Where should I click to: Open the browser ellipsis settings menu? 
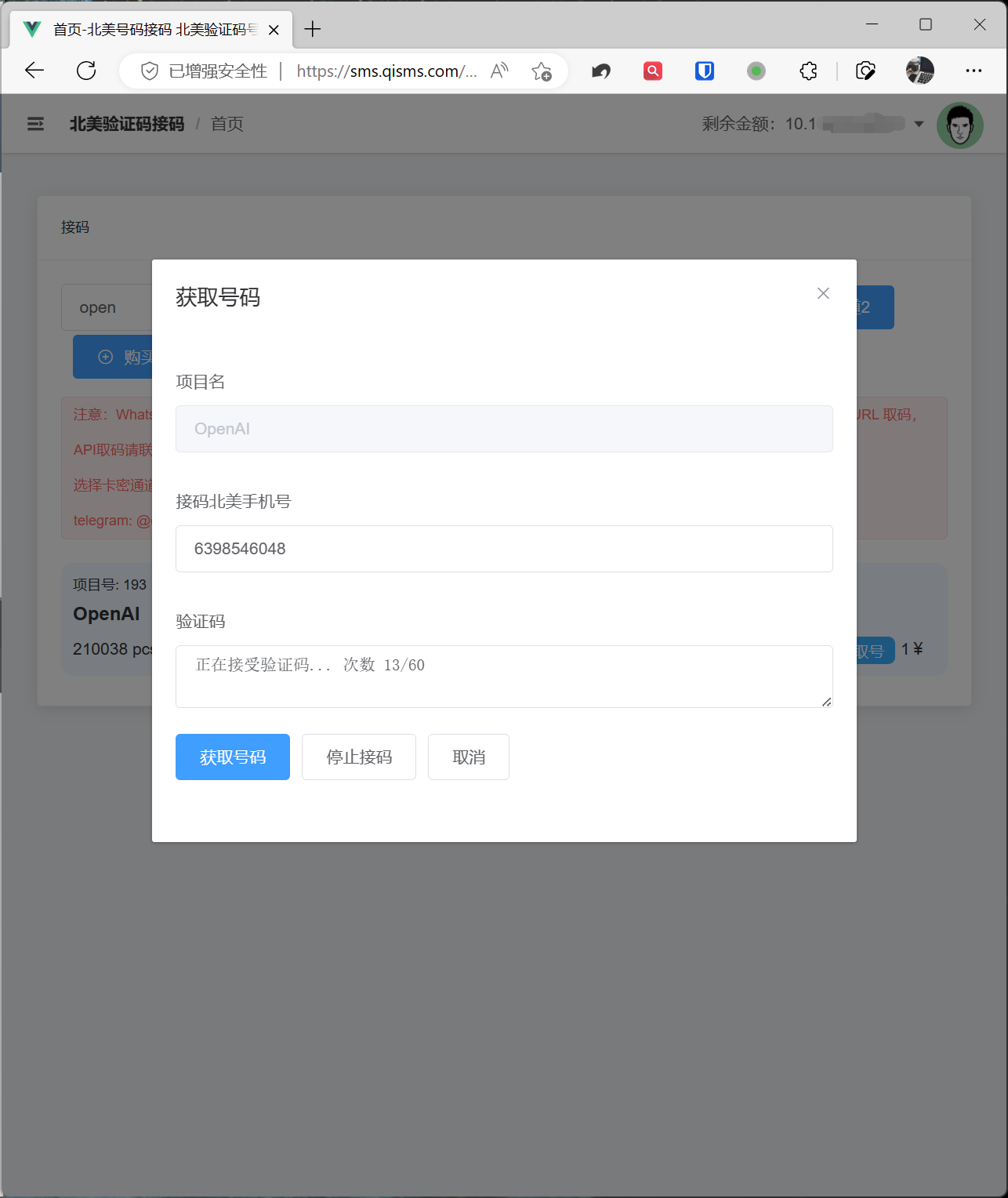click(974, 71)
